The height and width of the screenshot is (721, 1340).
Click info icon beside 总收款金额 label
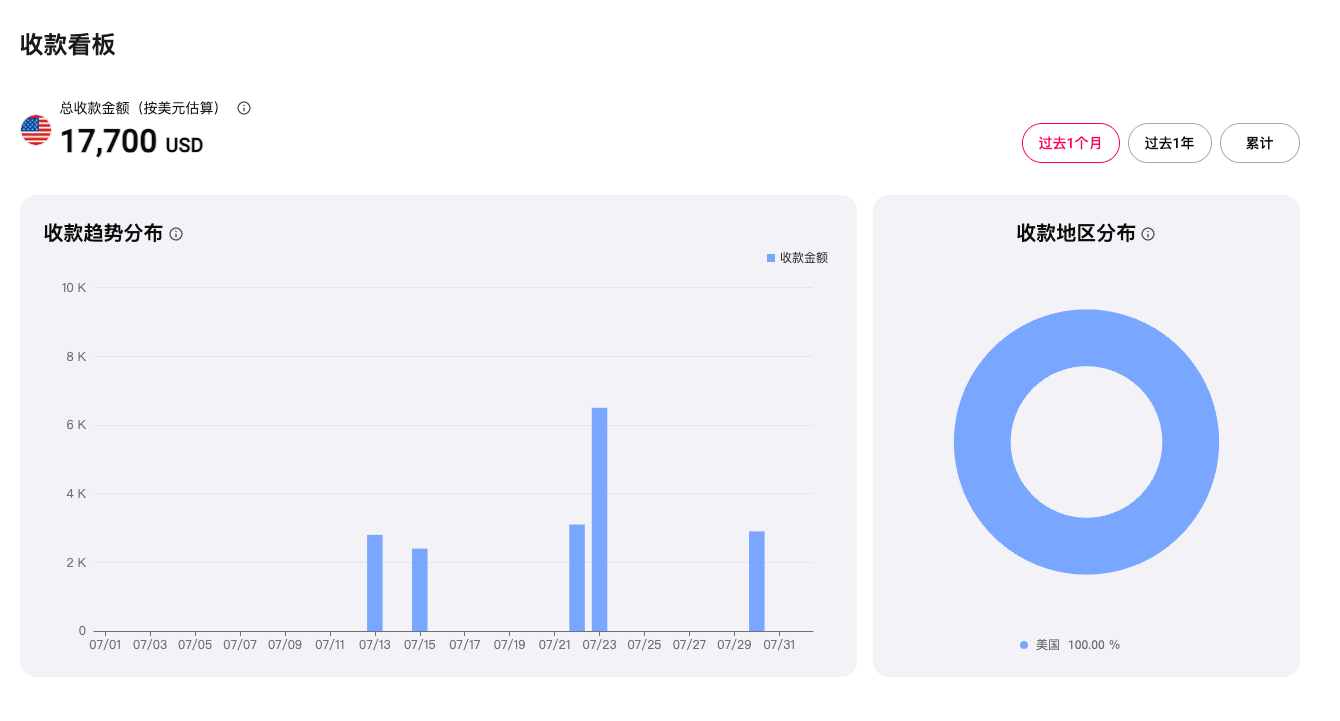244,108
